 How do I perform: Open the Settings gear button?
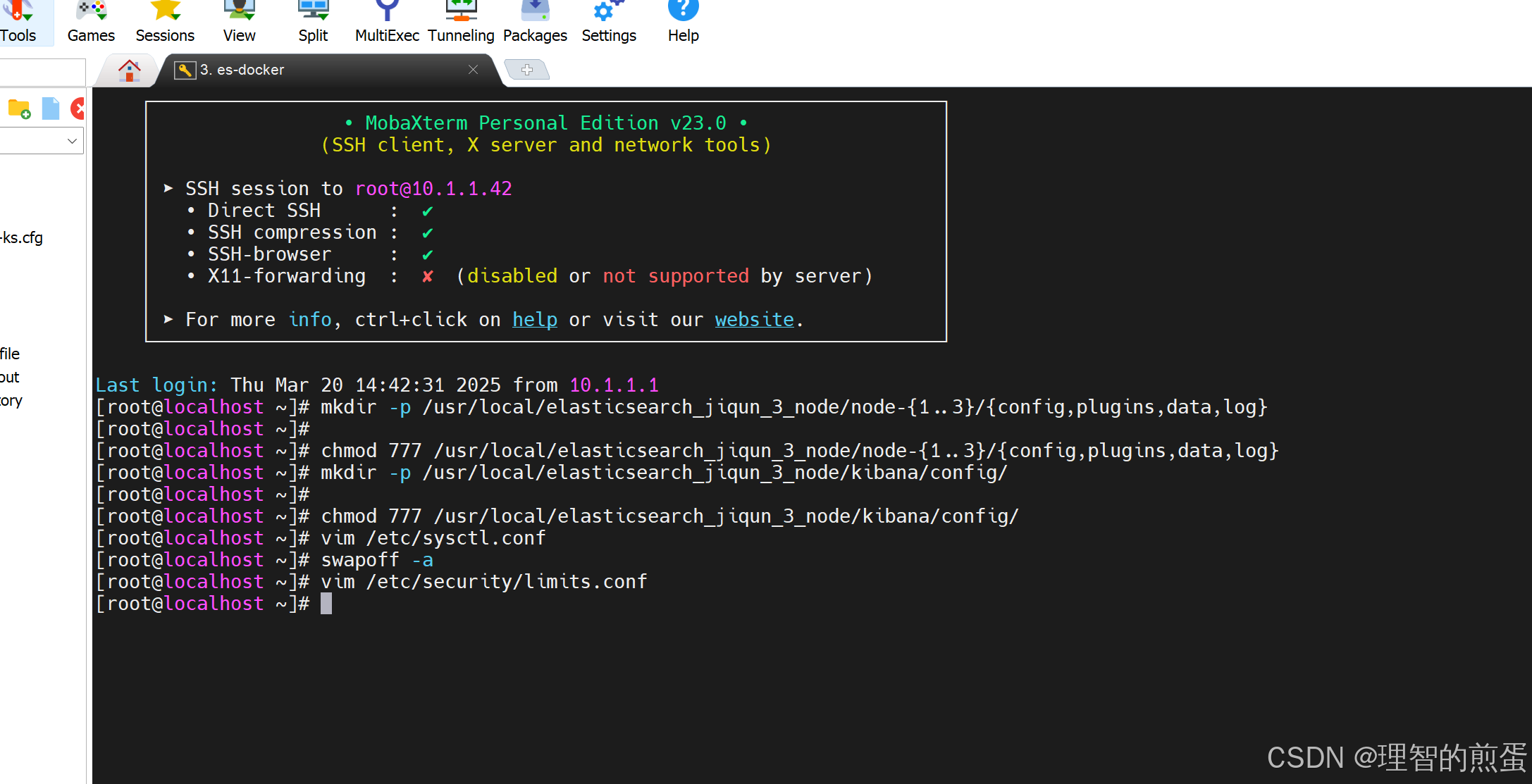point(609,21)
